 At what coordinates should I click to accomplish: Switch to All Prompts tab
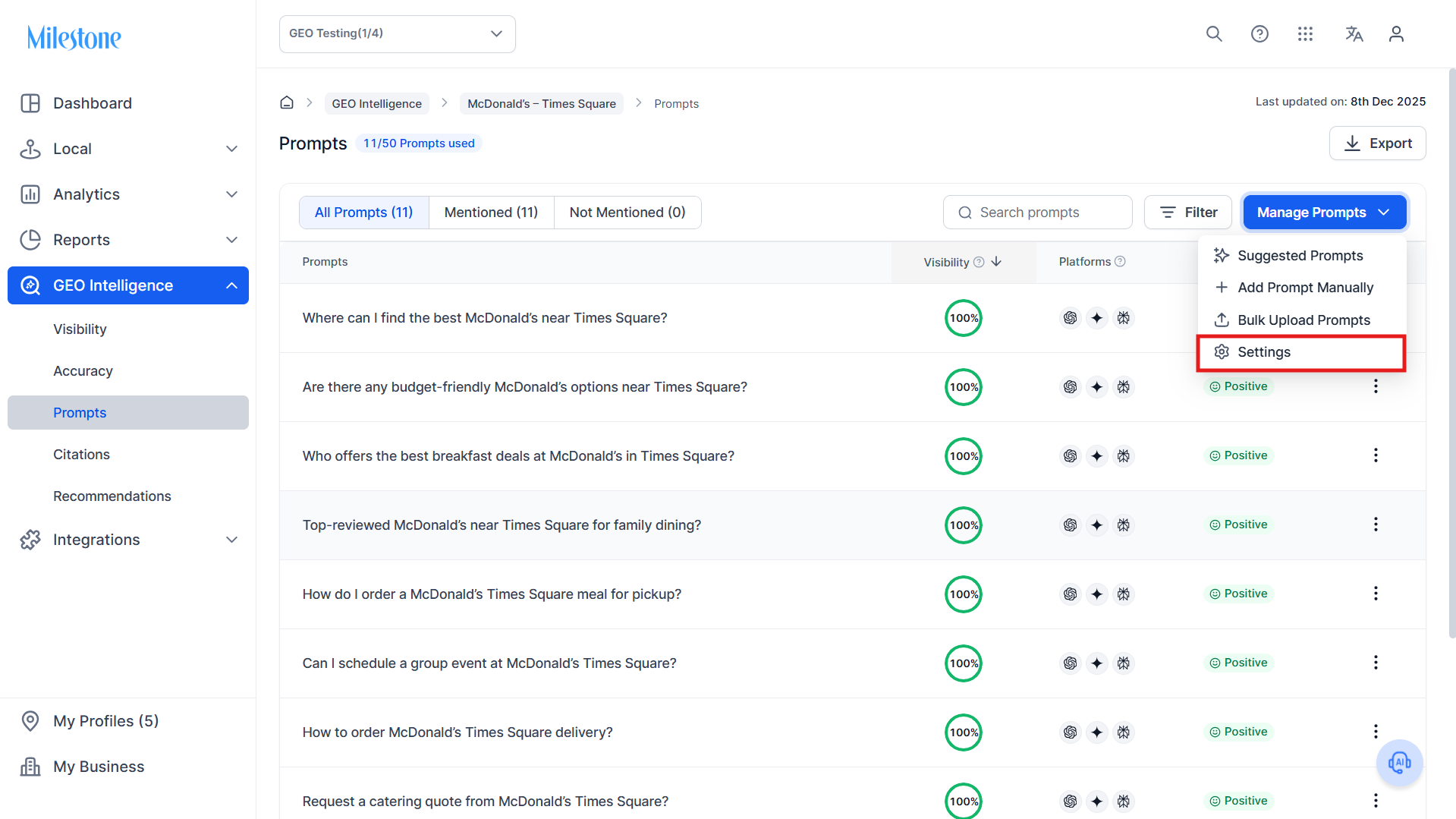coord(364,213)
